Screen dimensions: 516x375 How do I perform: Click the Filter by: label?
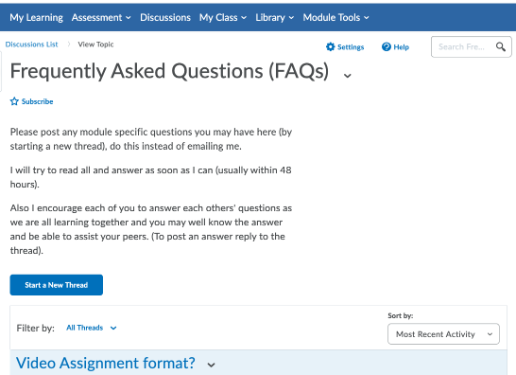(x=36, y=328)
